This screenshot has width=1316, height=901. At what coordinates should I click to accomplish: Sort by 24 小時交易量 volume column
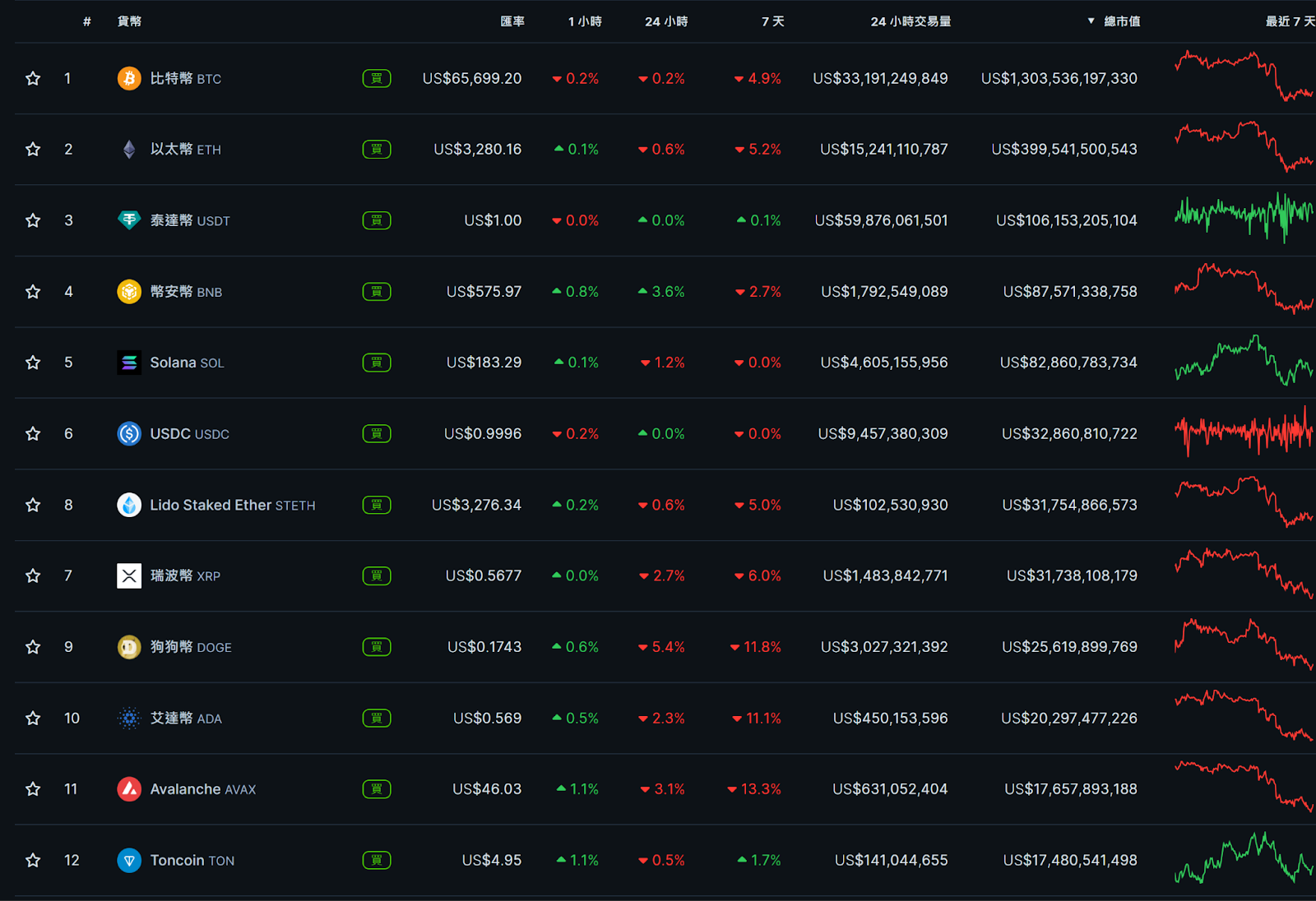[x=911, y=21]
